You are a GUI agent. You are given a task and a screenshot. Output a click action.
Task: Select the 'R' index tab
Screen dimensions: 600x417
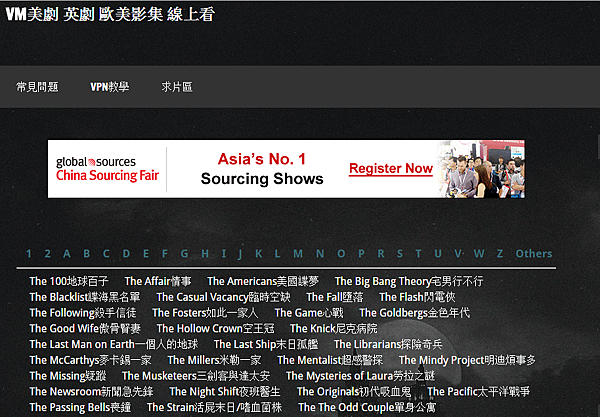(x=381, y=254)
